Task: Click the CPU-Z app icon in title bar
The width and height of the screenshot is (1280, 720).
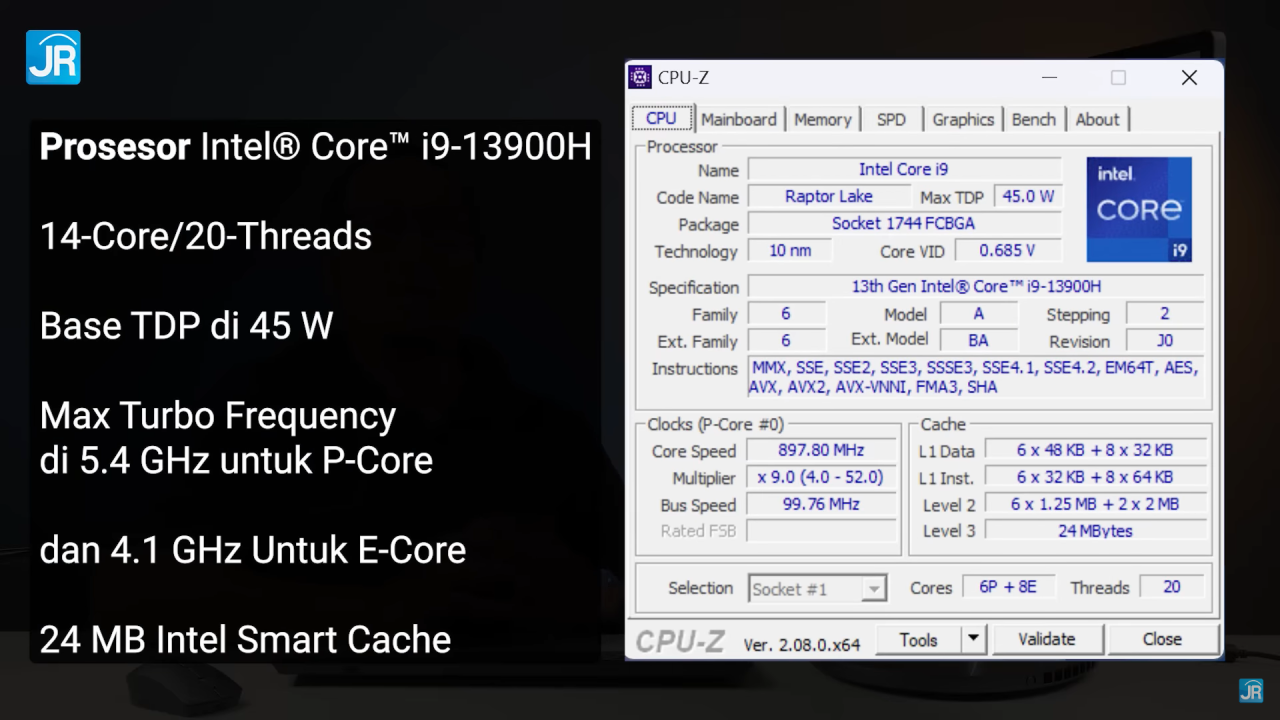Action: (x=640, y=78)
